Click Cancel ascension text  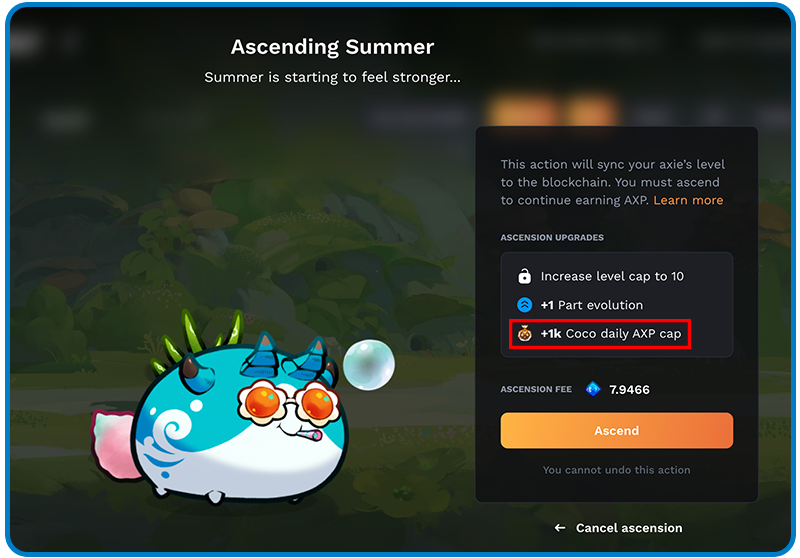click(x=629, y=528)
